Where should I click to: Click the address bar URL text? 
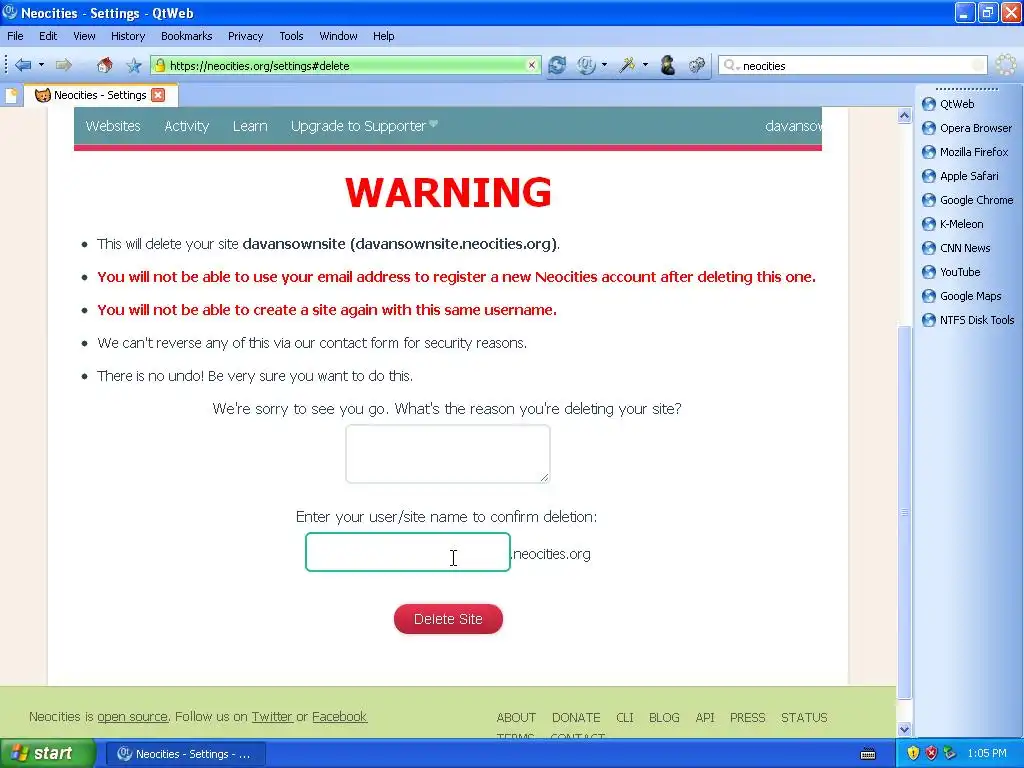coord(259,66)
